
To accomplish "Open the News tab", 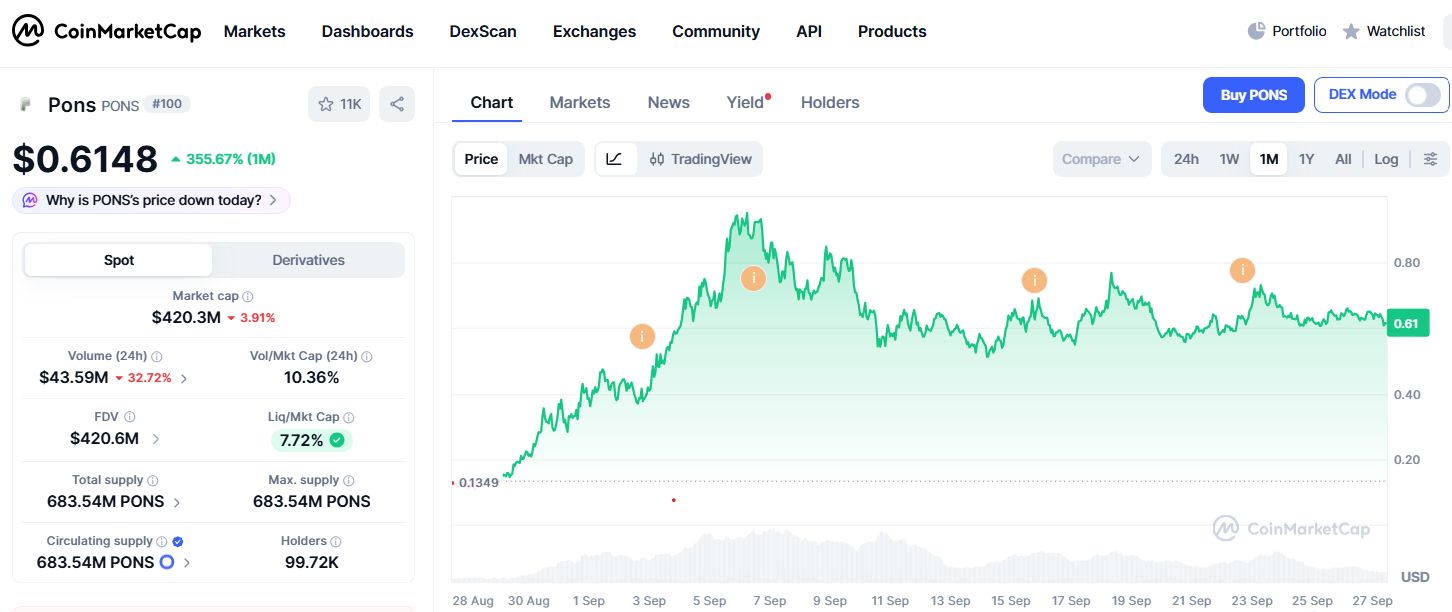I will click(669, 102).
